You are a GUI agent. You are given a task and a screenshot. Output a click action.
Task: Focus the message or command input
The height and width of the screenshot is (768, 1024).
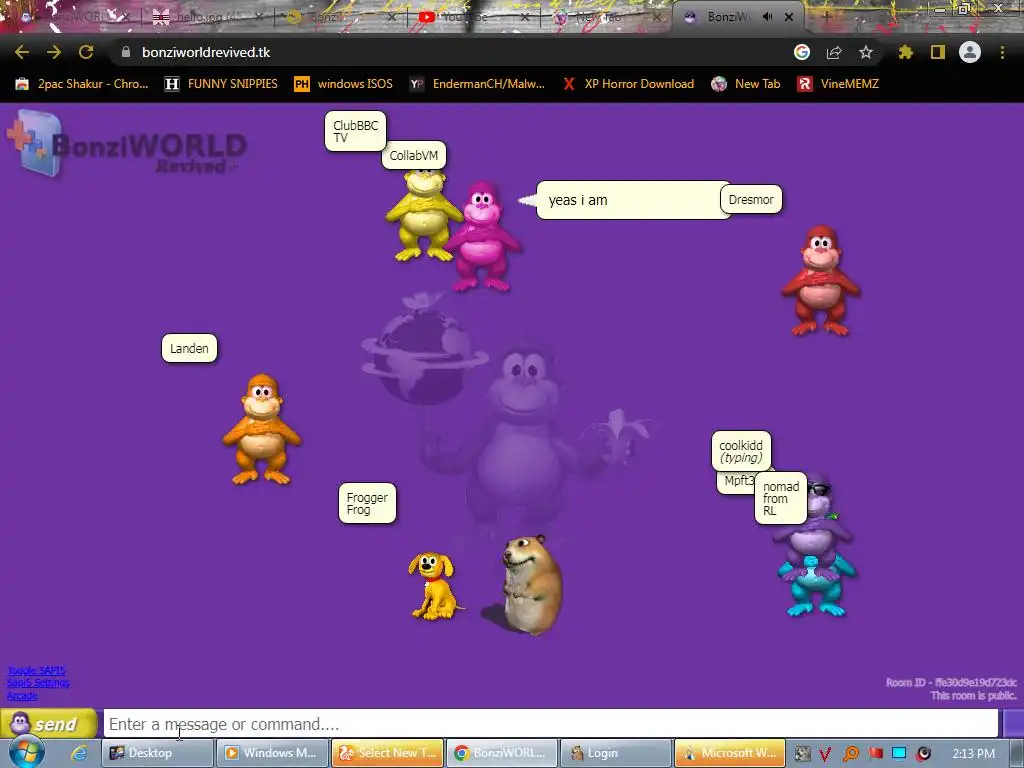pyautogui.click(x=551, y=724)
